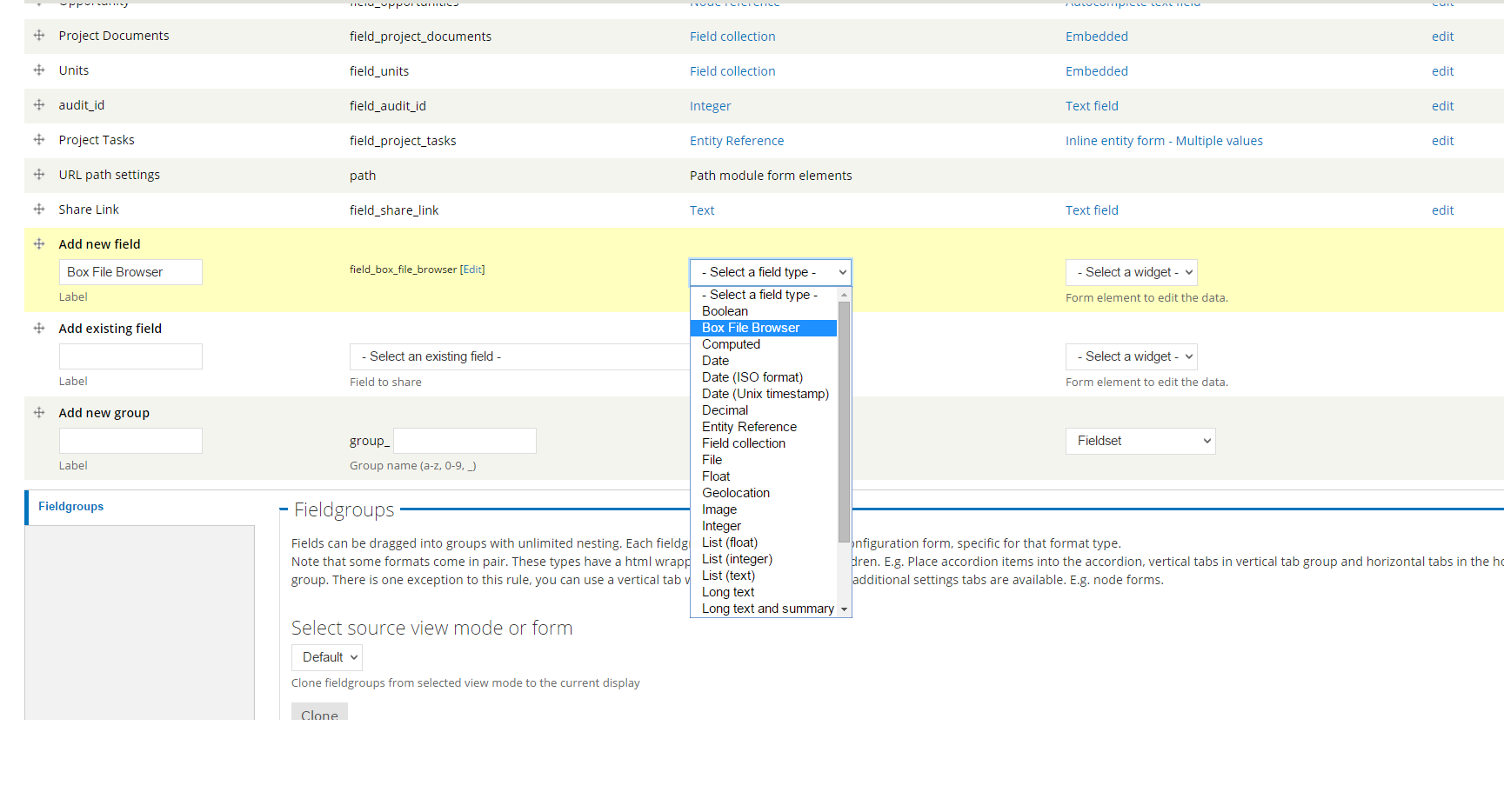Click the drag handle for Project Tasks row
This screenshot has width=1504, height=812.
pos(39,139)
